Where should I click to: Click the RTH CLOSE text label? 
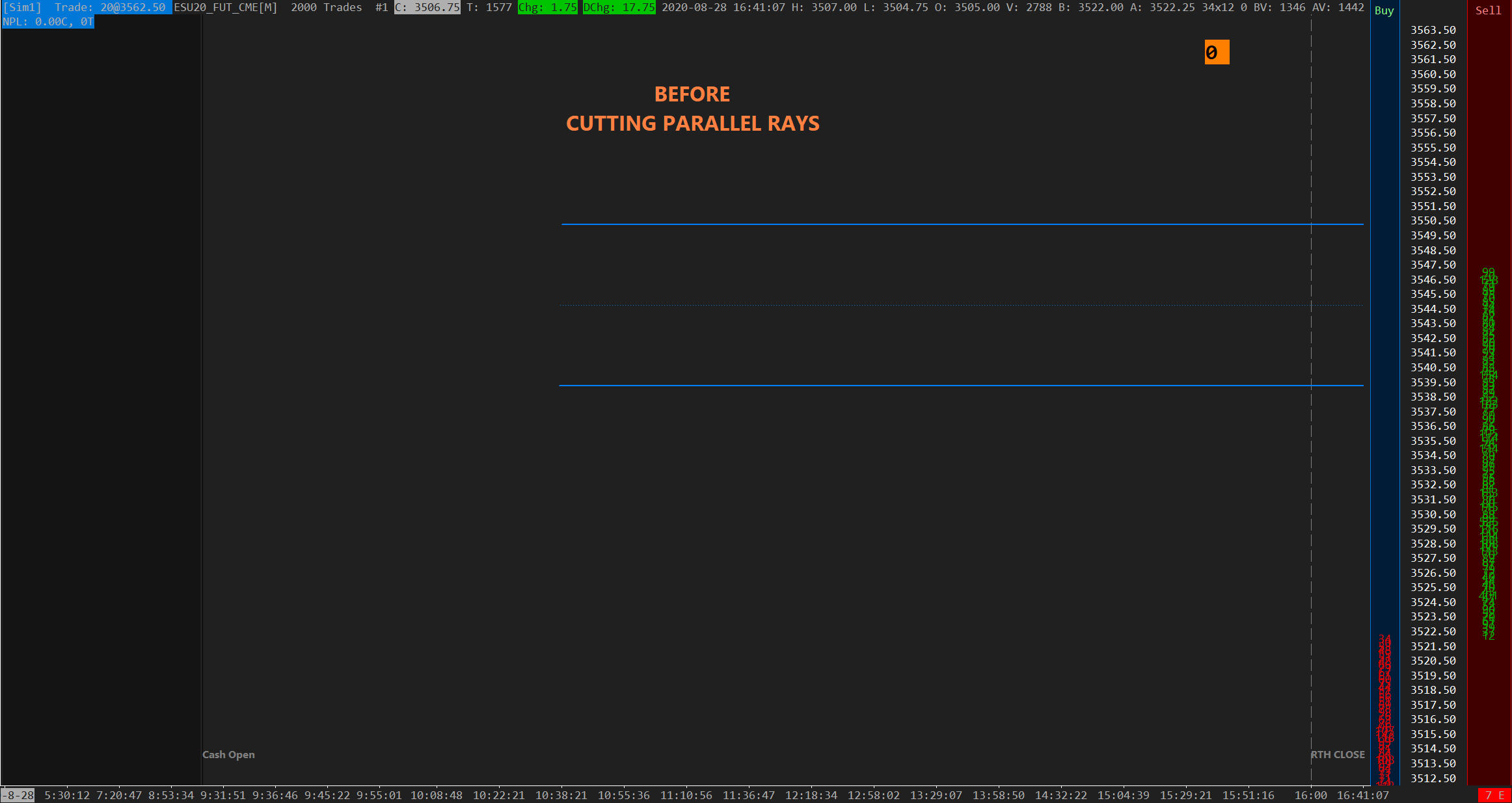[1338, 754]
